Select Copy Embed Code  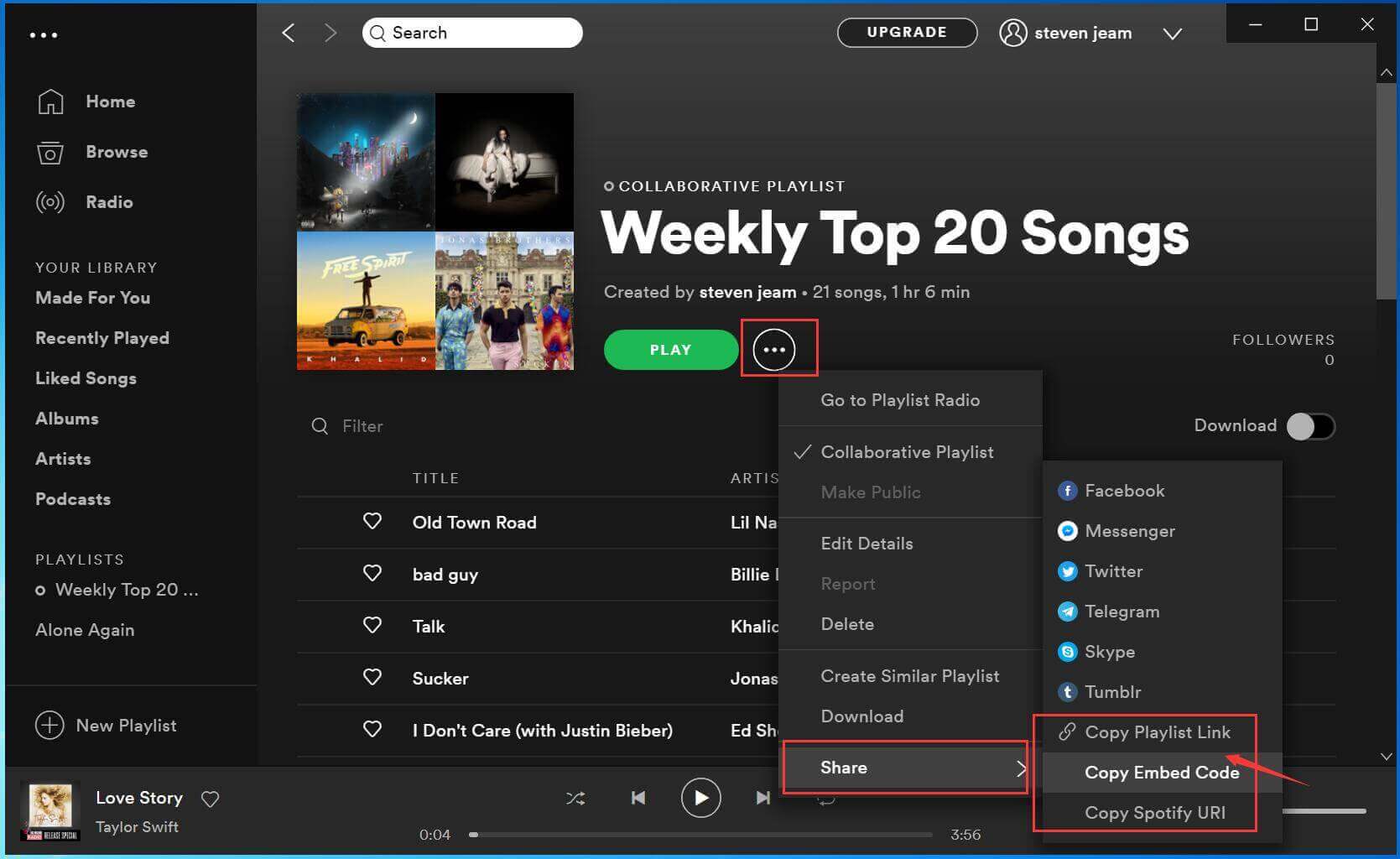1162,773
